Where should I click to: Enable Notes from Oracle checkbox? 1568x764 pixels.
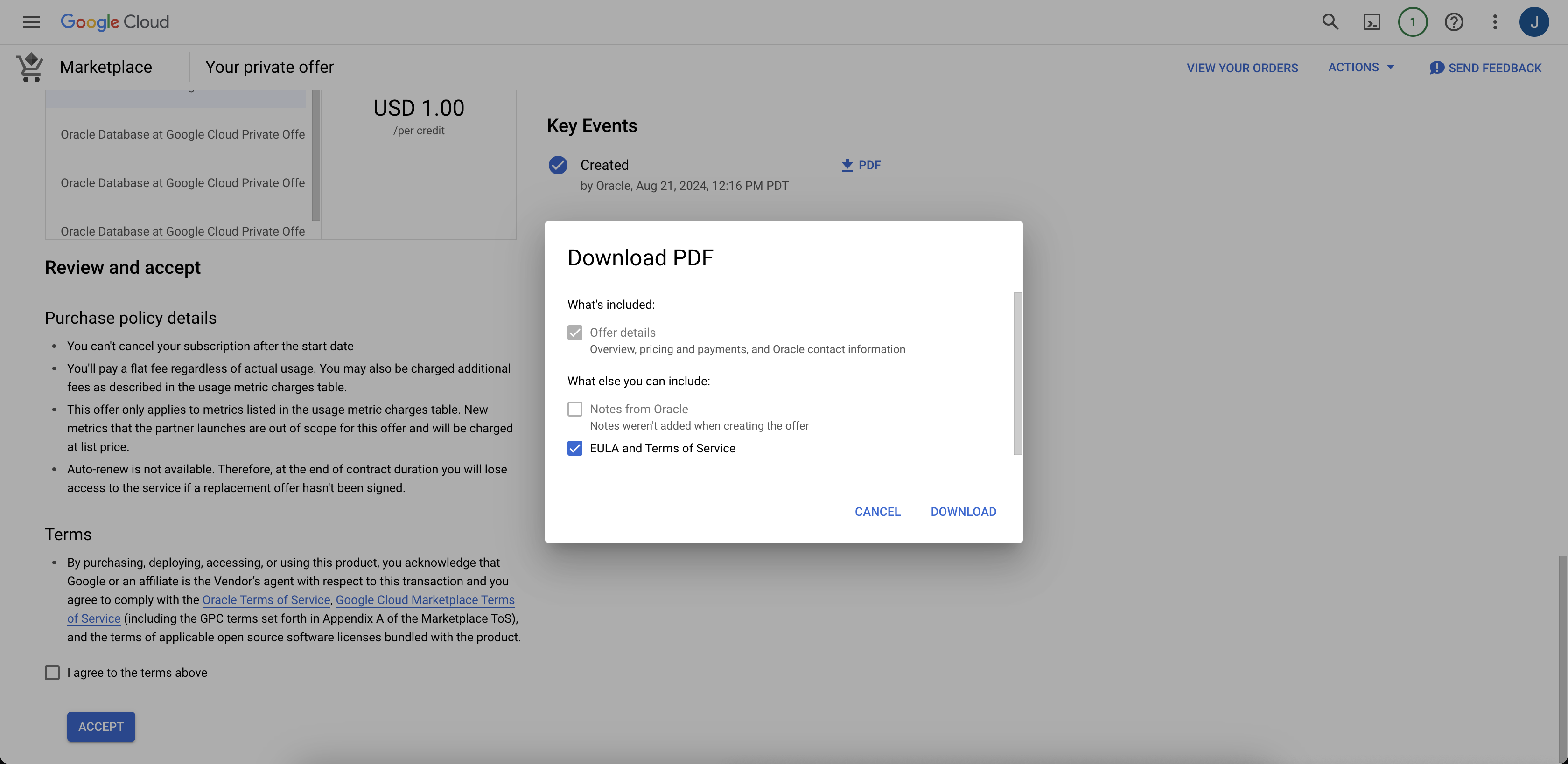click(574, 409)
